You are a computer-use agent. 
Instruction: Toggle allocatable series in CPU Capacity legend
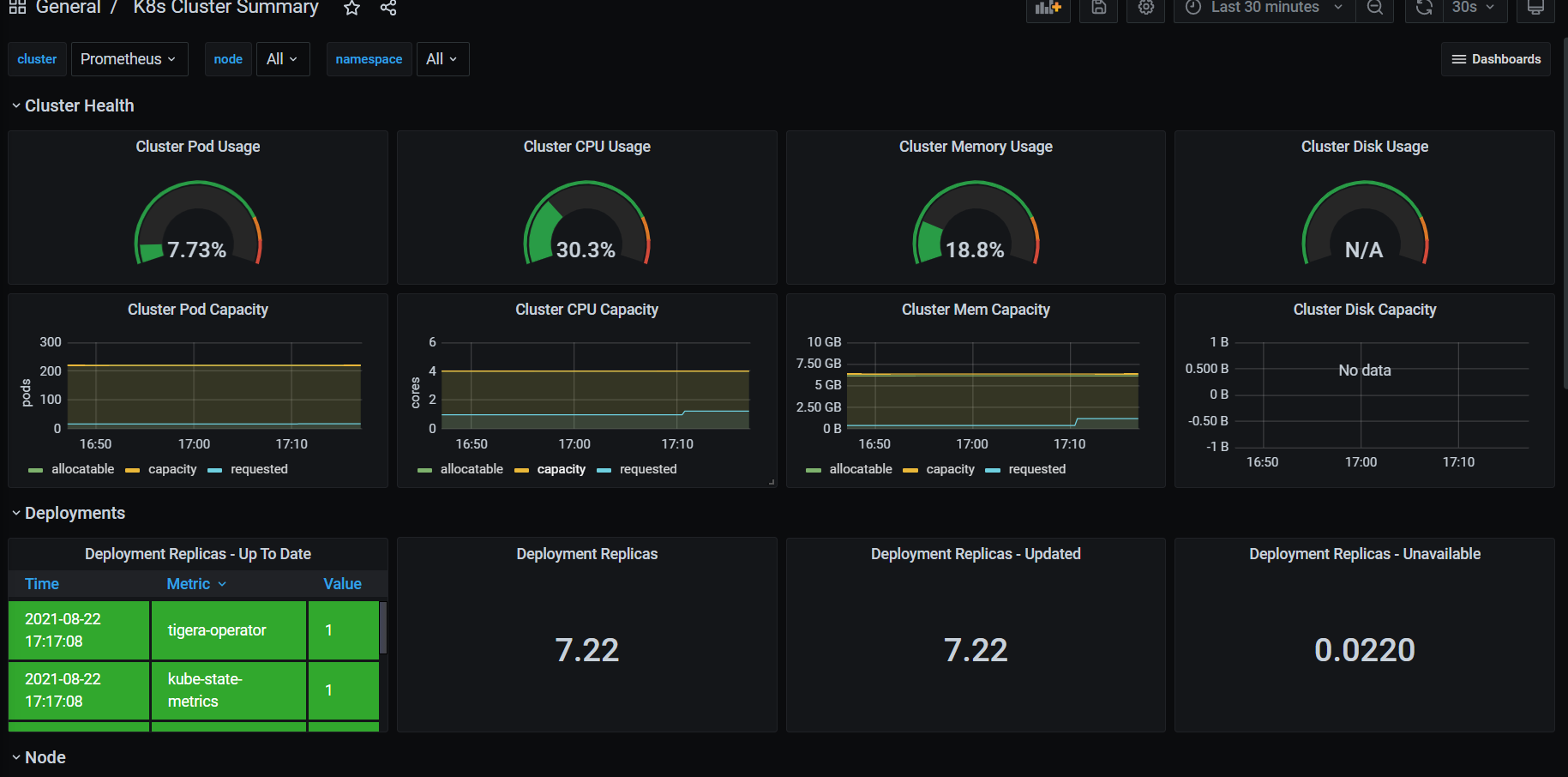472,469
